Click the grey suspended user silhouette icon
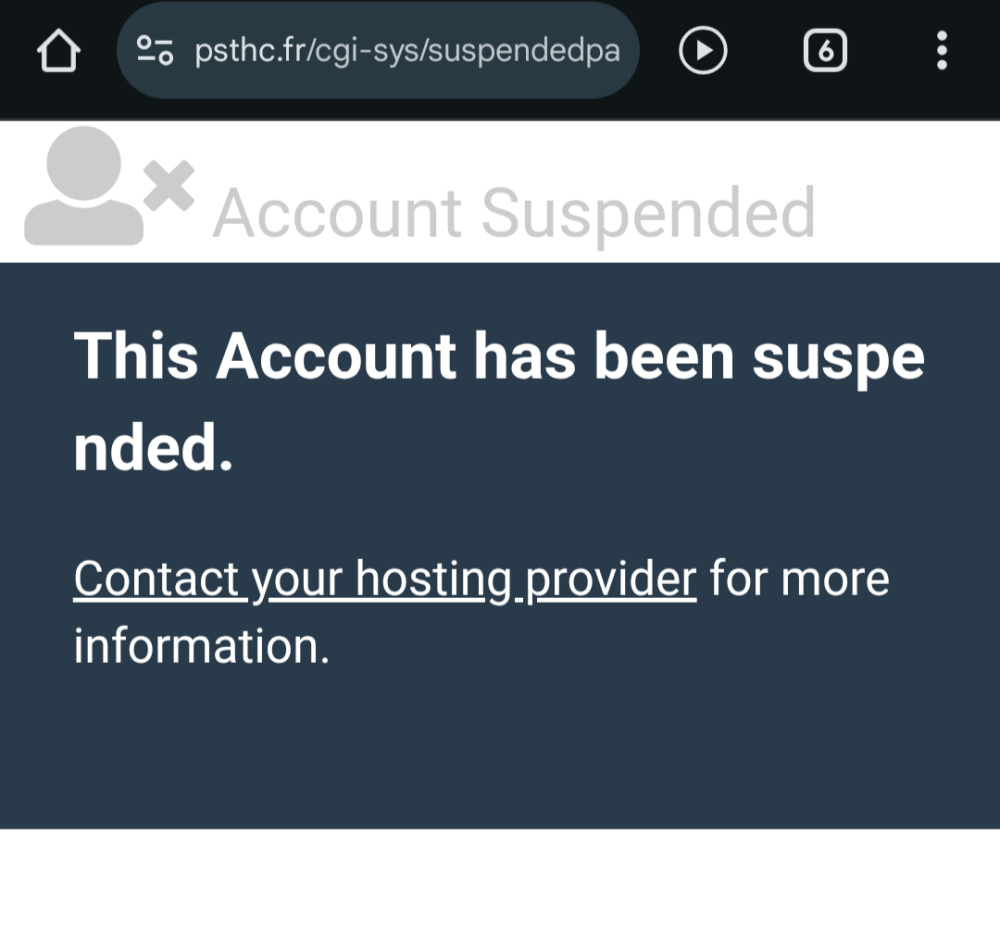1000x934 pixels. (x=84, y=186)
